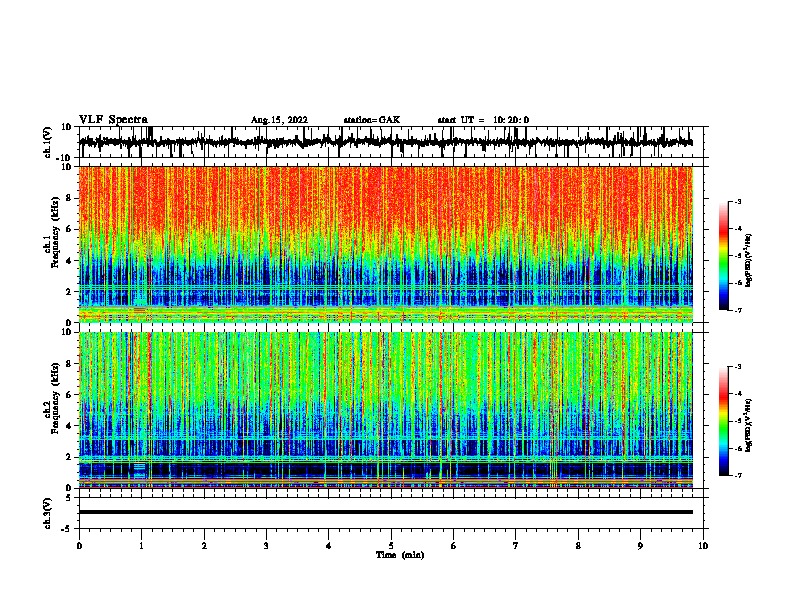Click the 4 kHz tick label of ch.1 spectrogram
Image resolution: width=792 pixels, height=612 pixels.
point(69,261)
